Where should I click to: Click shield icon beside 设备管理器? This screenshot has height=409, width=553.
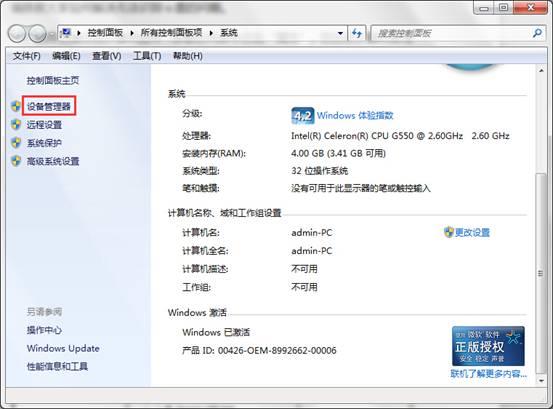coord(16,106)
